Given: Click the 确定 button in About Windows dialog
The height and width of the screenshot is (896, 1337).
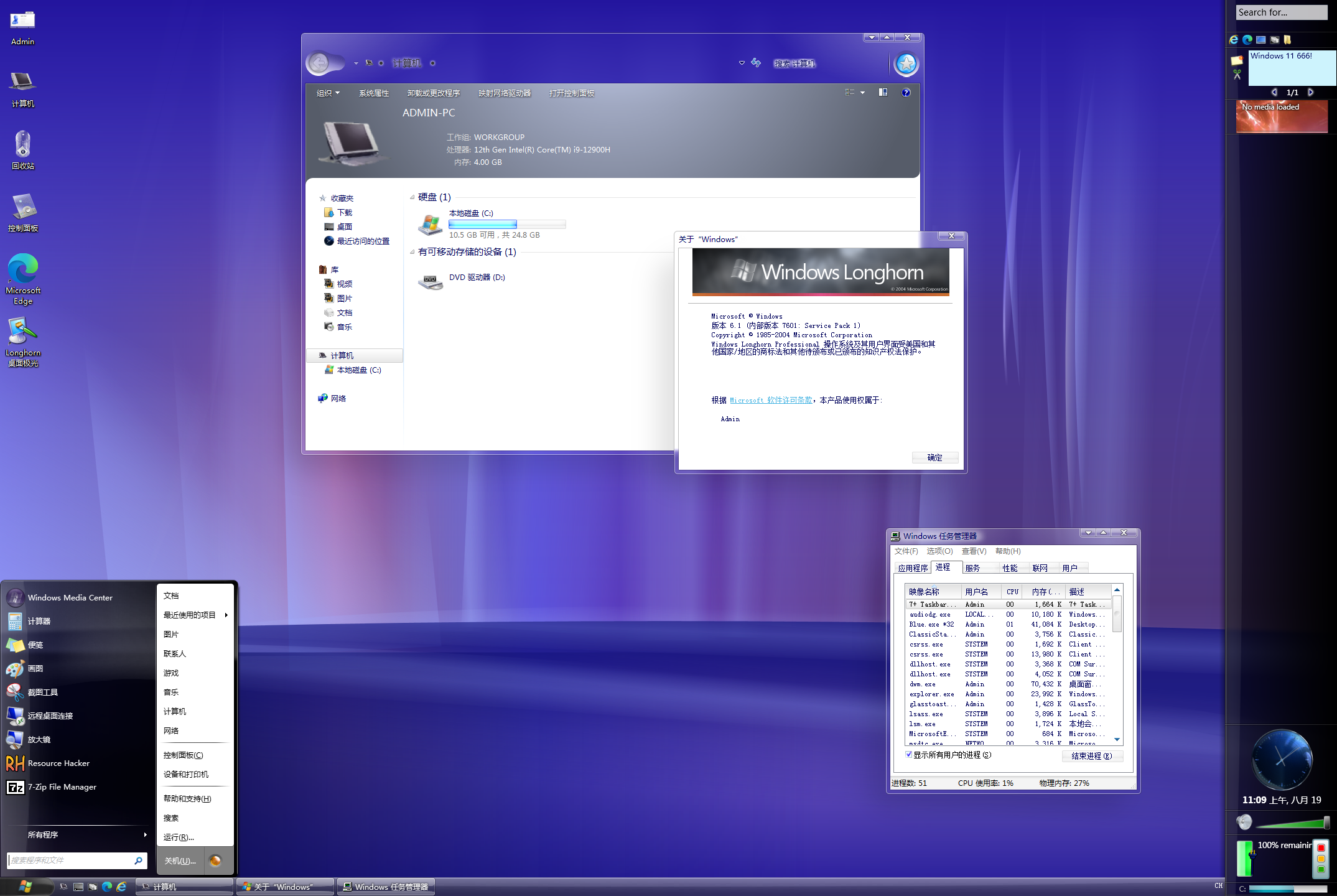Looking at the screenshot, I should (x=934, y=457).
